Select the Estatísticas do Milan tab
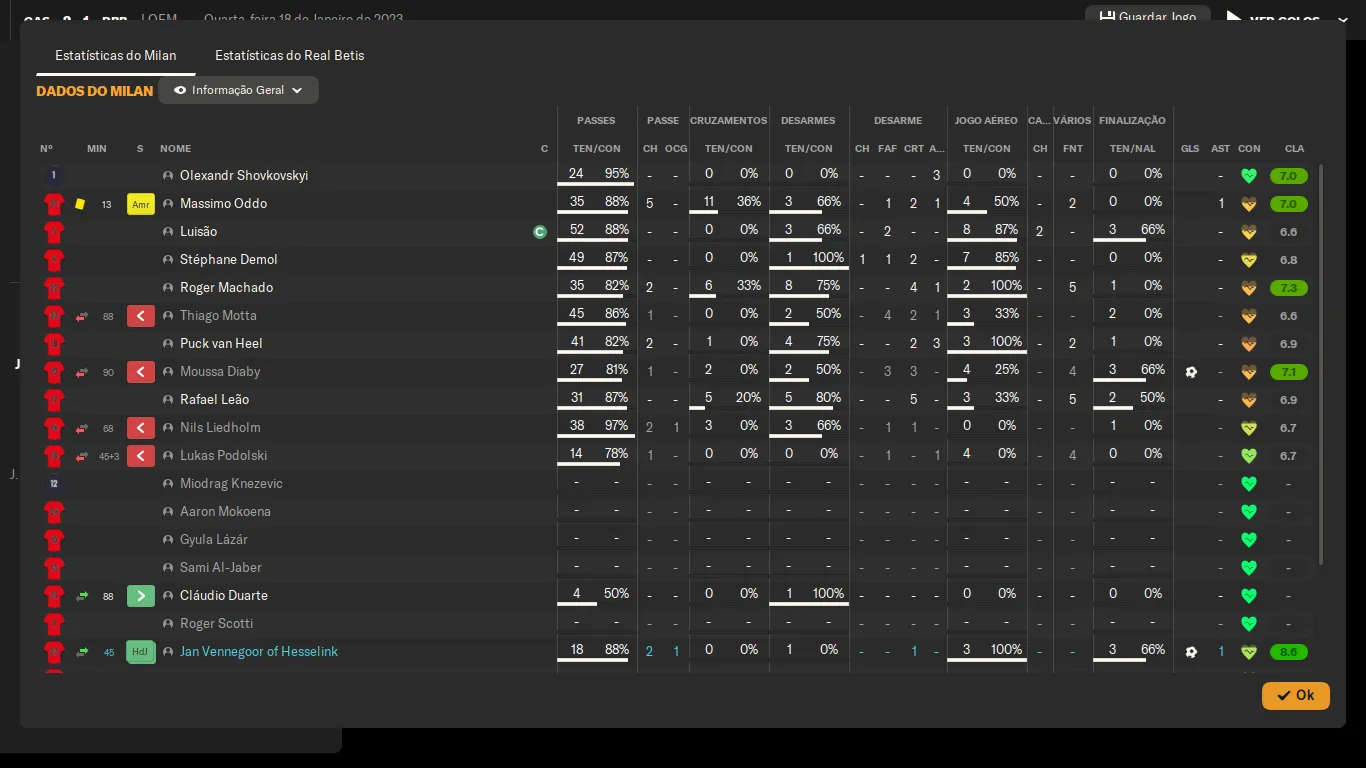This screenshot has height=768, width=1366. (x=116, y=55)
